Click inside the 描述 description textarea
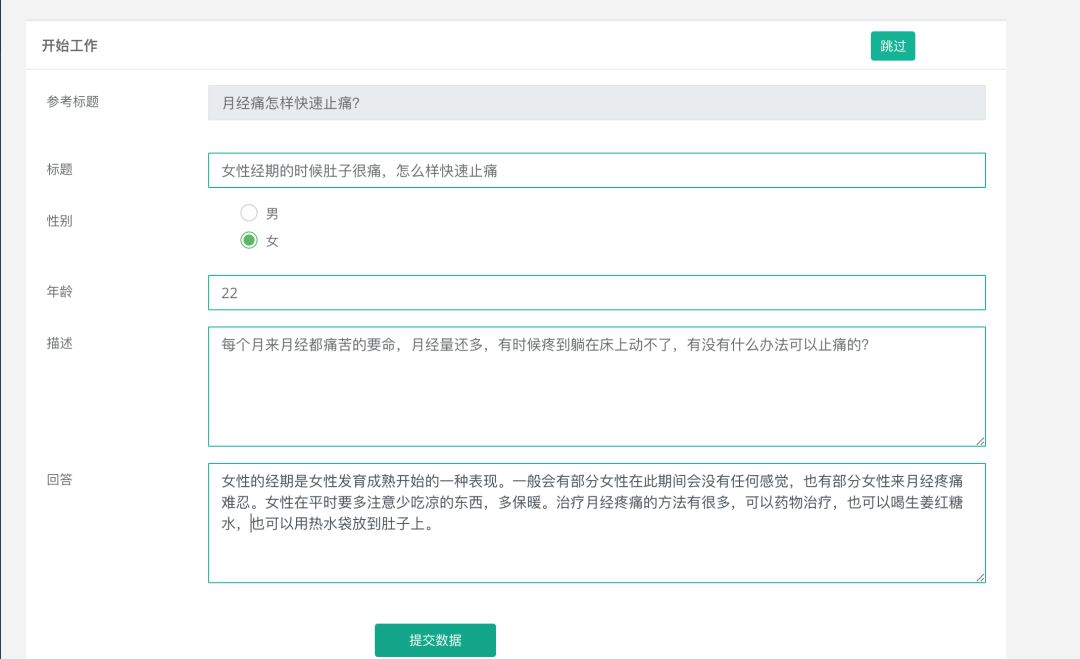This screenshot has width=1080, height=659. click(596, 386)
